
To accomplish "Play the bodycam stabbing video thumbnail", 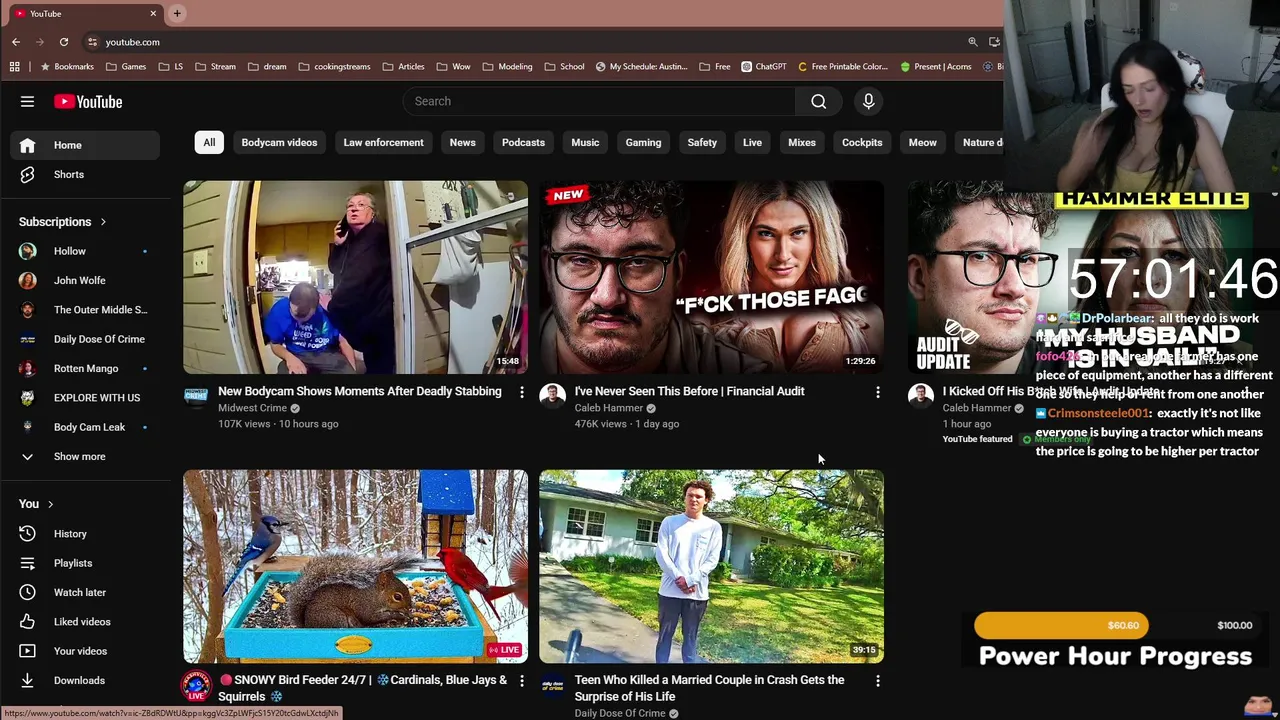I will (x=355, y=277).
